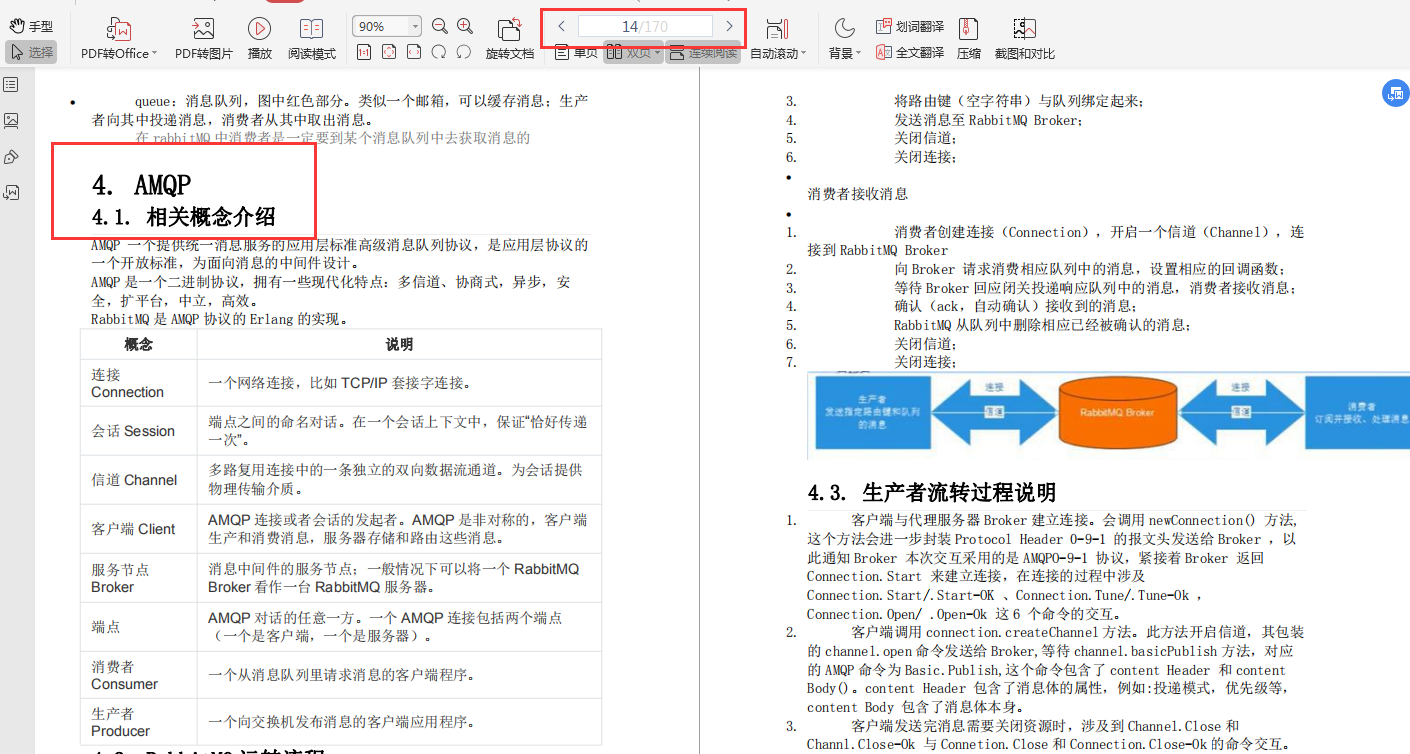
Task: Click the '客户端 Client' table cell
Action: [x=139, y=529]
